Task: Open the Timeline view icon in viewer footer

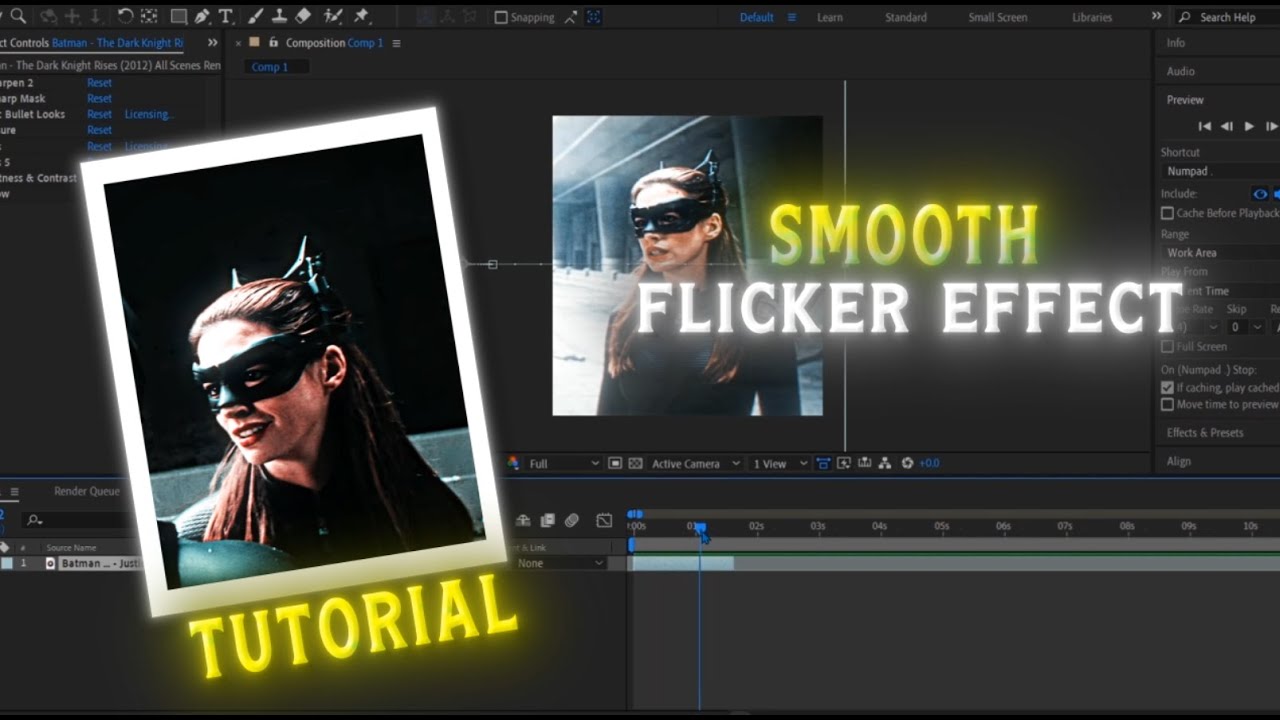Action: pyautogui.click(x=863, y=463)
